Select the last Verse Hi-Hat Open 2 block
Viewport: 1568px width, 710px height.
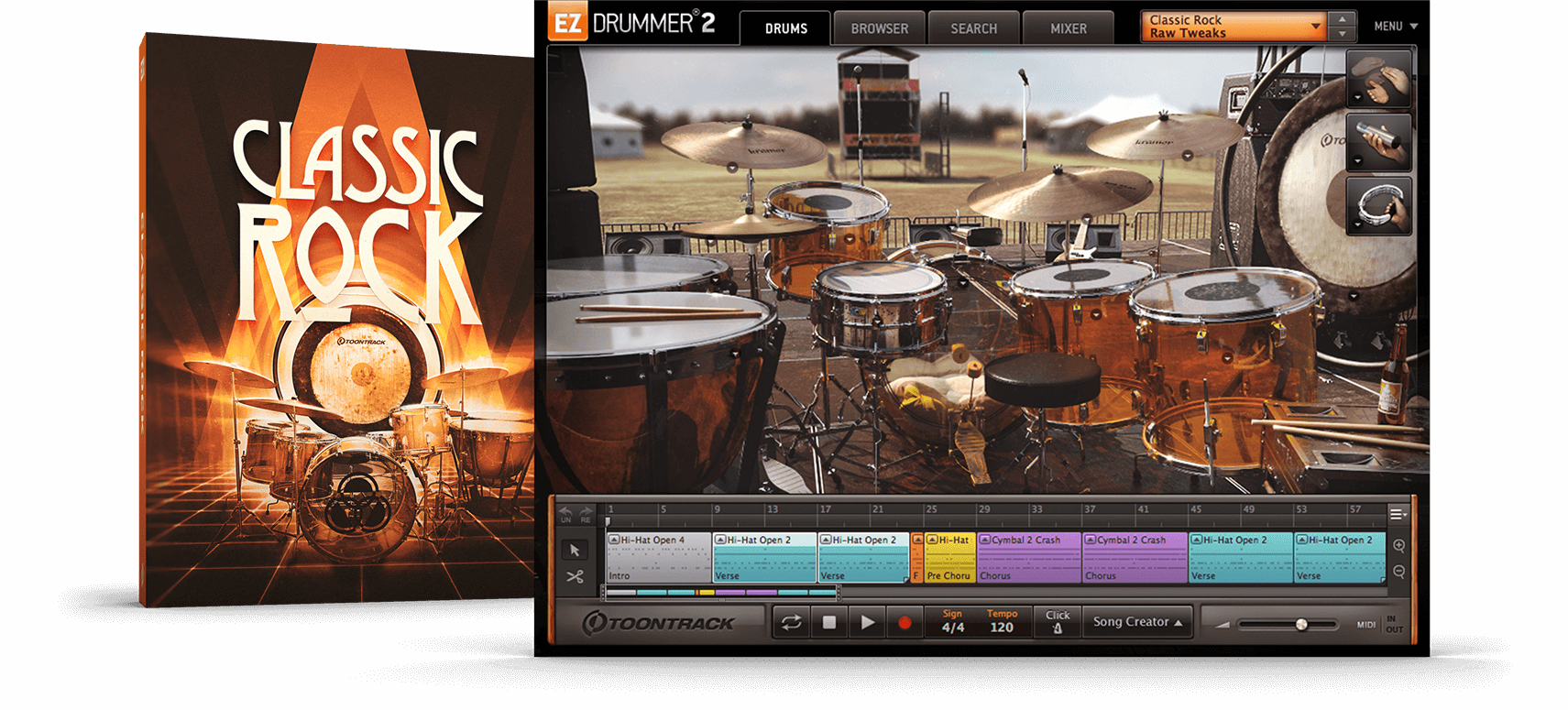[1339, 557]
